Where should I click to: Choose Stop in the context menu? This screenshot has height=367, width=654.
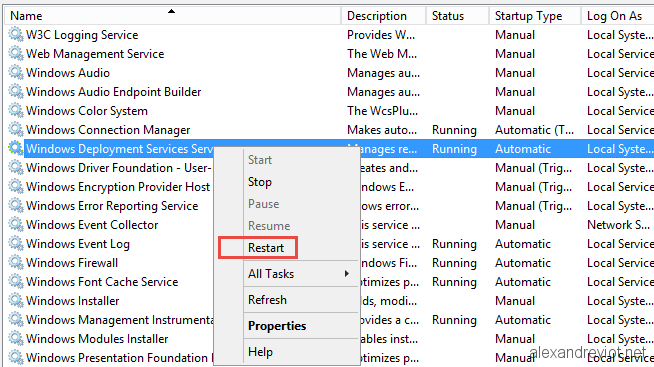point(259,182)
